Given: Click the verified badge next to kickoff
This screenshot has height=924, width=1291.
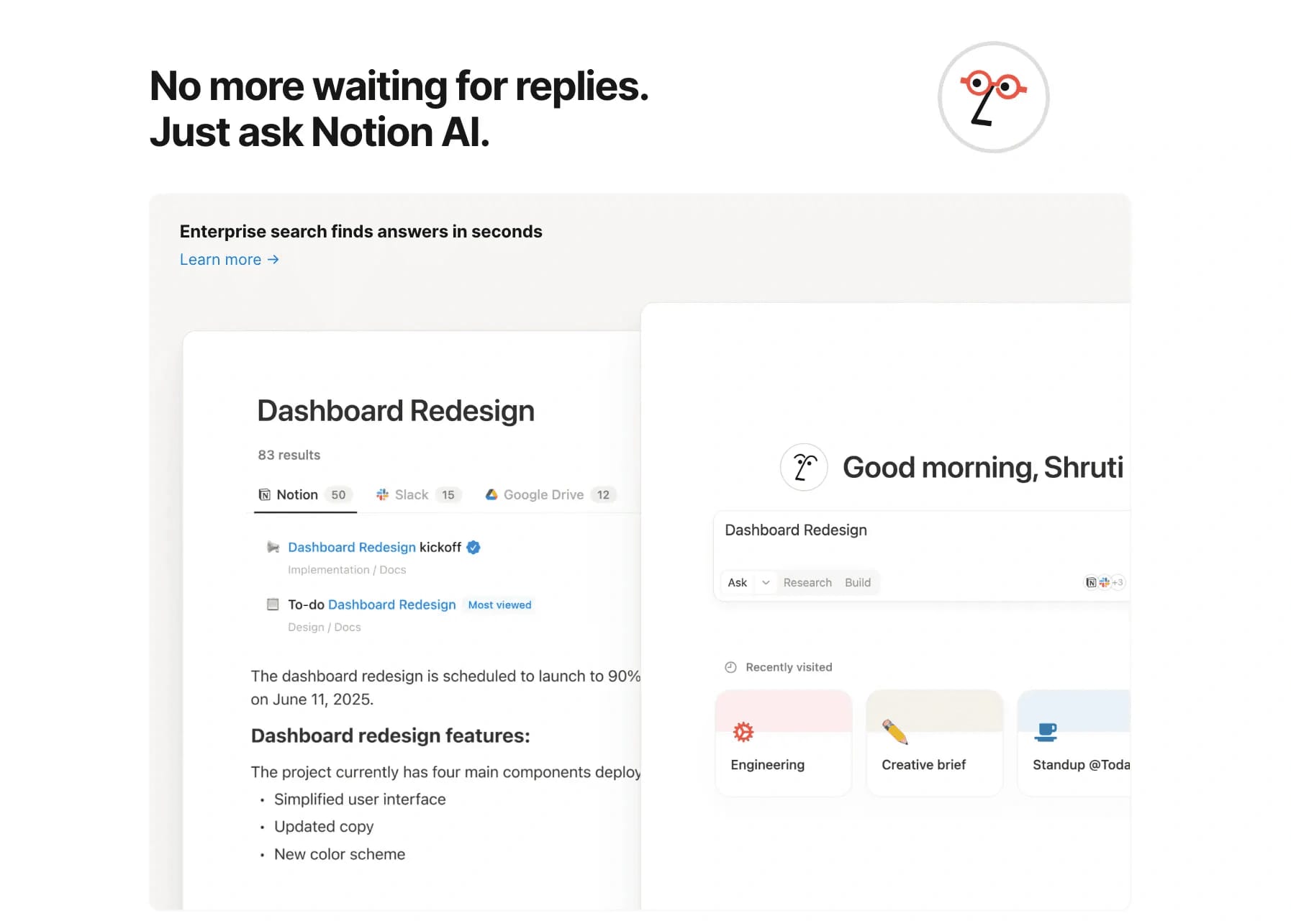Looking at the screenshot, I should click(473, 547).
